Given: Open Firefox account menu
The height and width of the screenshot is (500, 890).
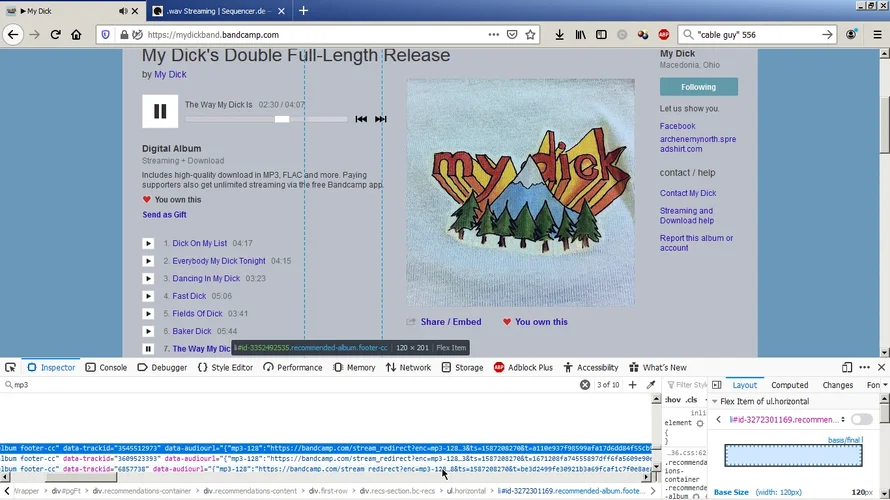Looking at the screenshot, I should tap(851, 35).
